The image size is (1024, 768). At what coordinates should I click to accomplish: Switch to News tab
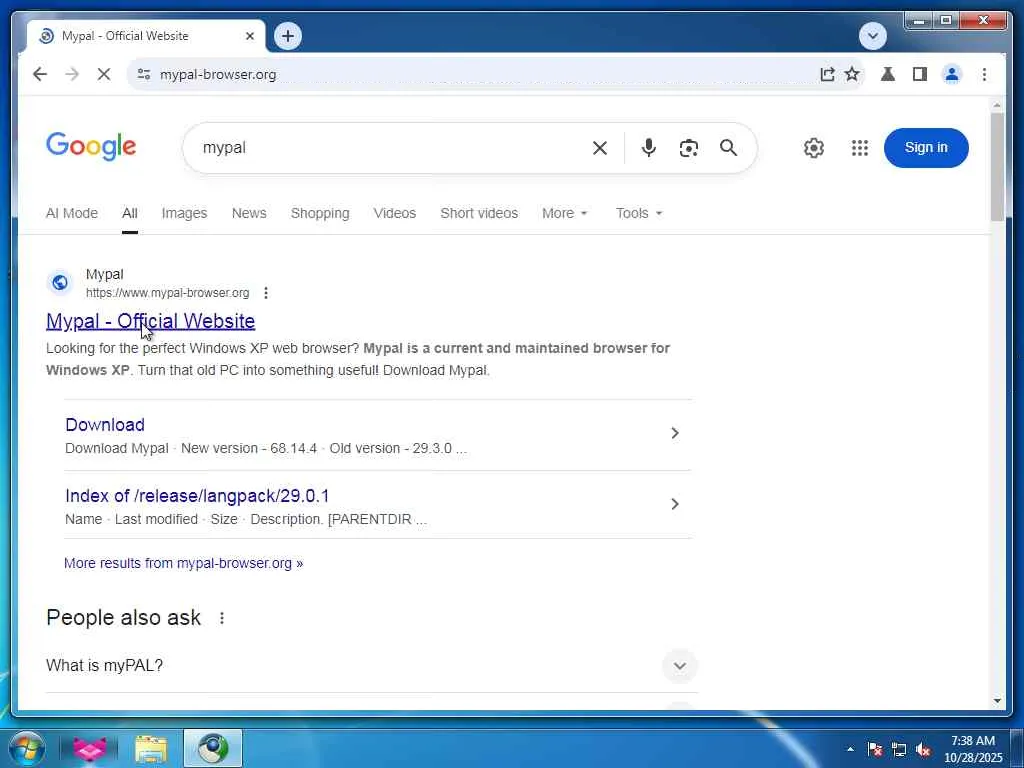point(249,214)
